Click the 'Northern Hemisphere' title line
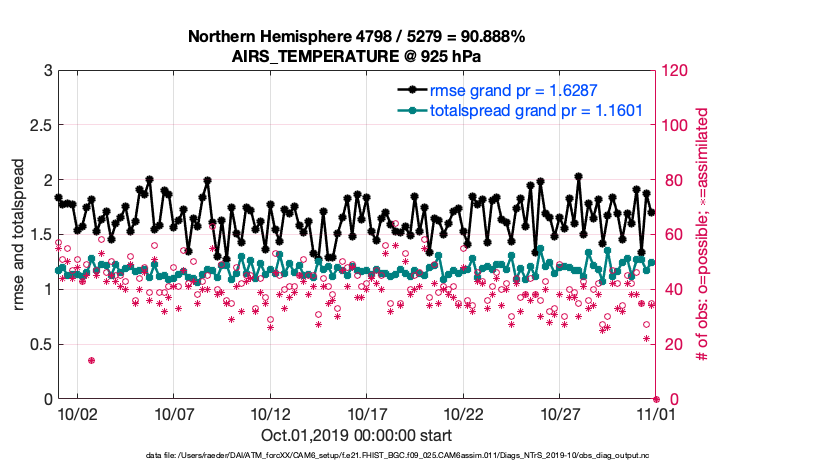This screenshot has height=470, width=830. coord(356,37)
